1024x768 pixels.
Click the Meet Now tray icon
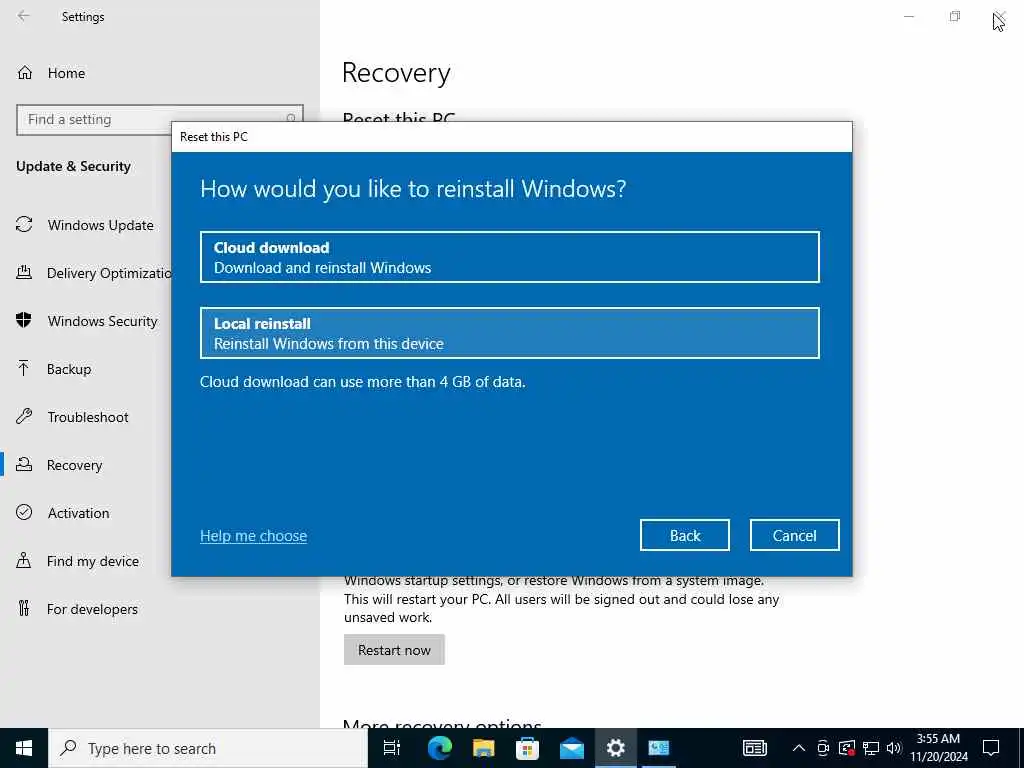(x=823, y=748)
